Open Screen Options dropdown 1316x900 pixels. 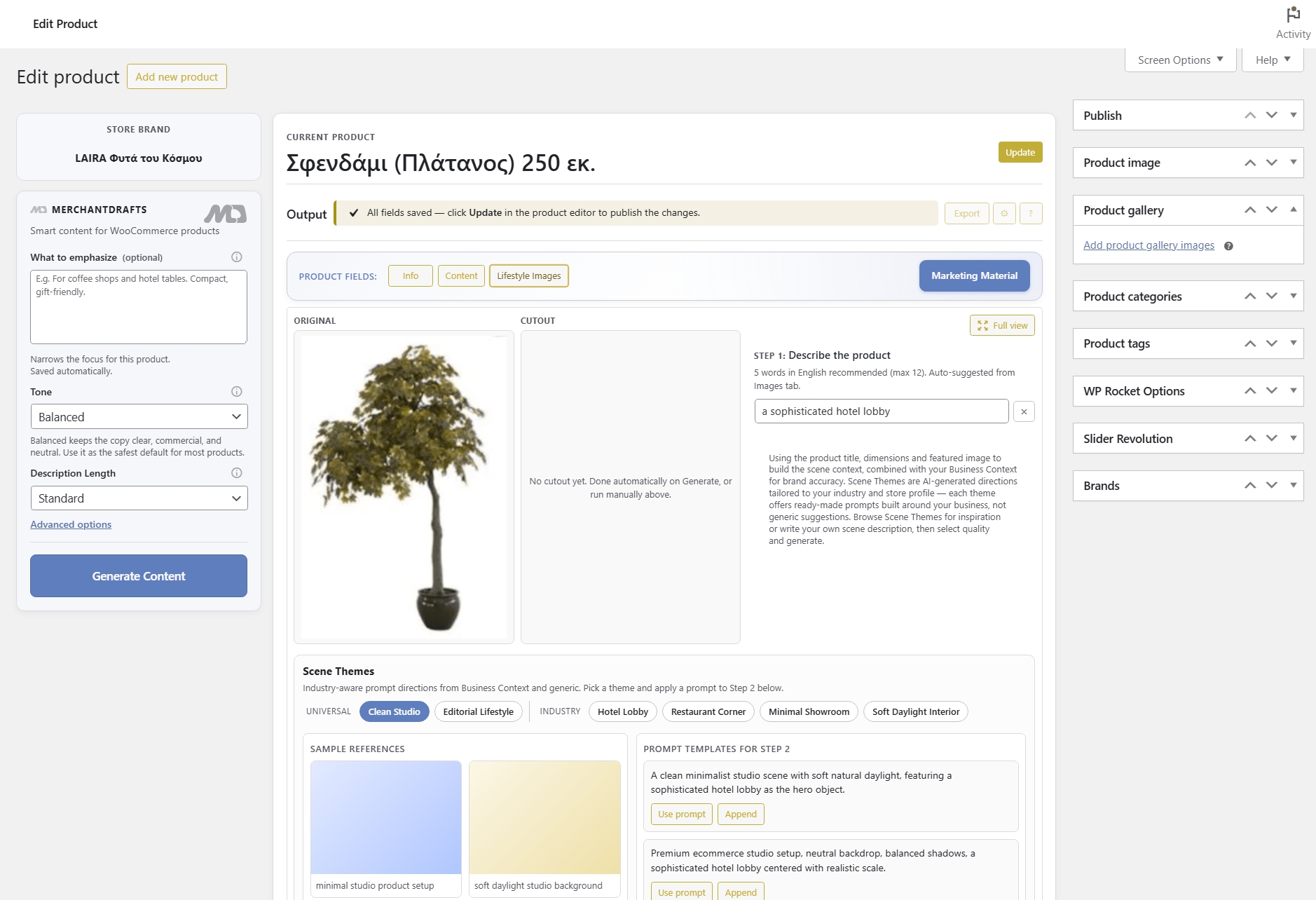coord(1180,60)
